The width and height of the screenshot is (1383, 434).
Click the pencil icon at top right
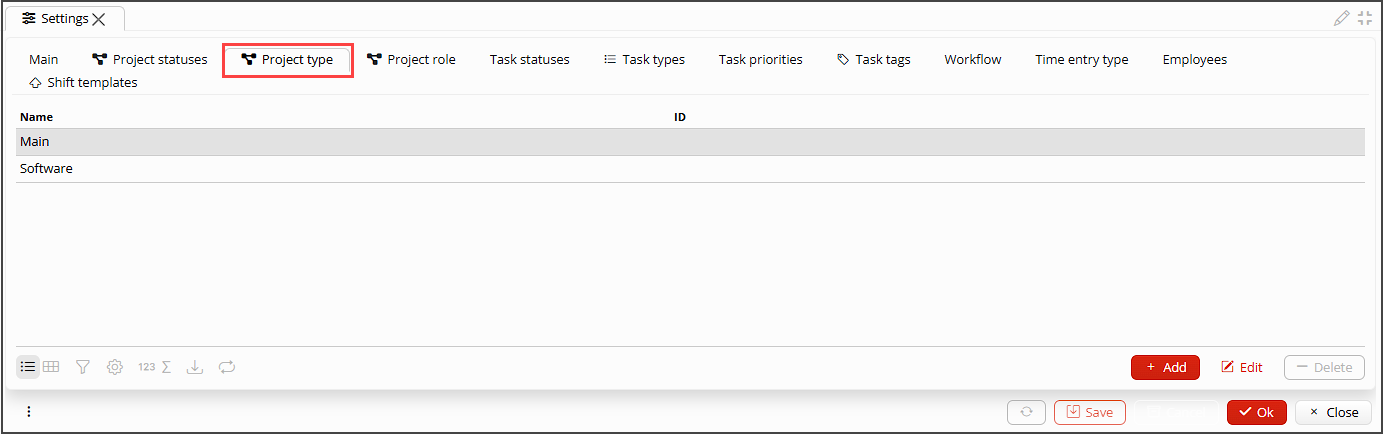[1342, 18]
